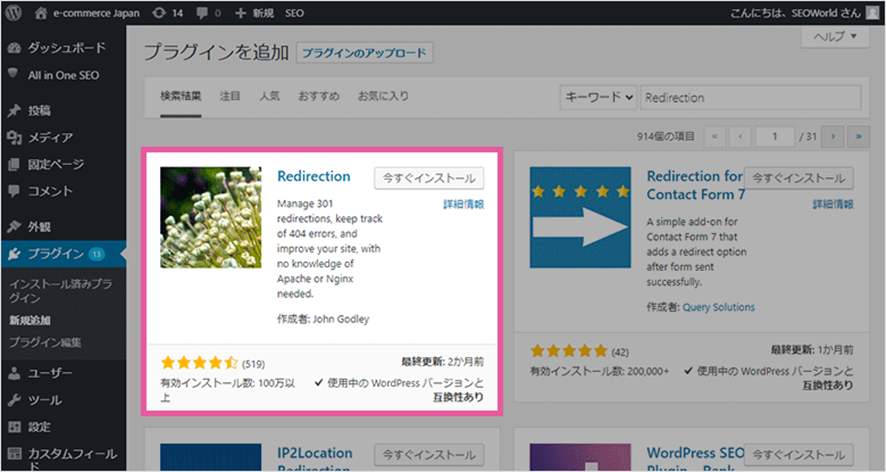The width and height of the screenshot is (886, 472).
Task: Open プラグイン編集 submenu item
Action: click(45, 343)
